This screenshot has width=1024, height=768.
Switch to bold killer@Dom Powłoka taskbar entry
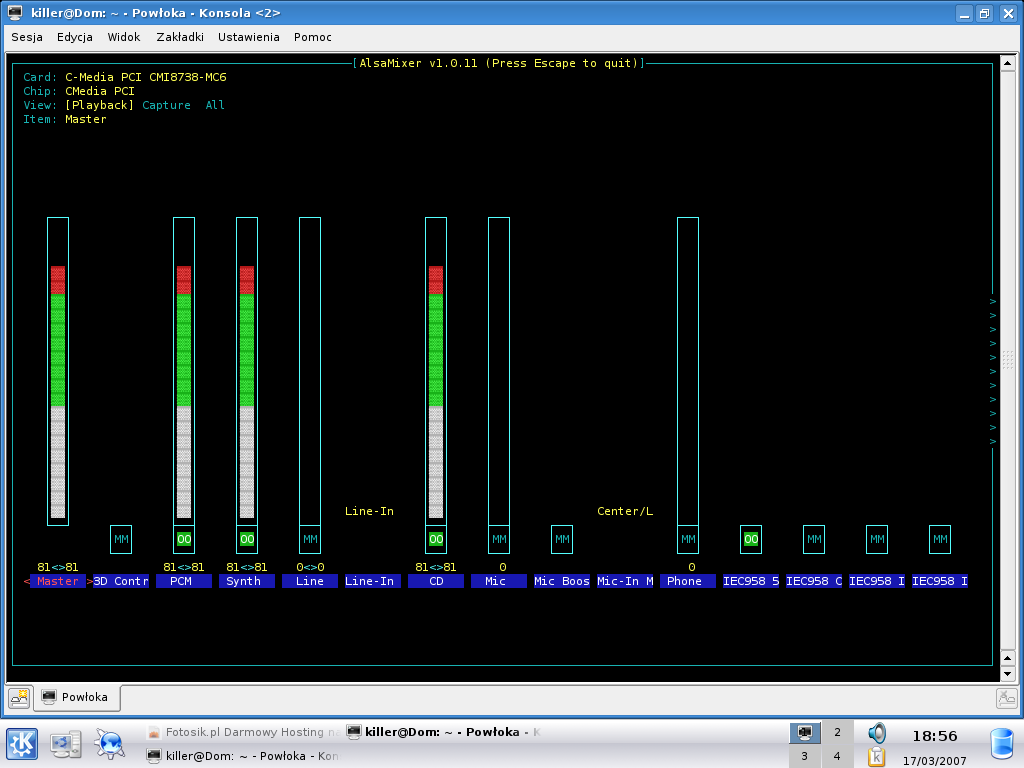click(x=443, y=732)
